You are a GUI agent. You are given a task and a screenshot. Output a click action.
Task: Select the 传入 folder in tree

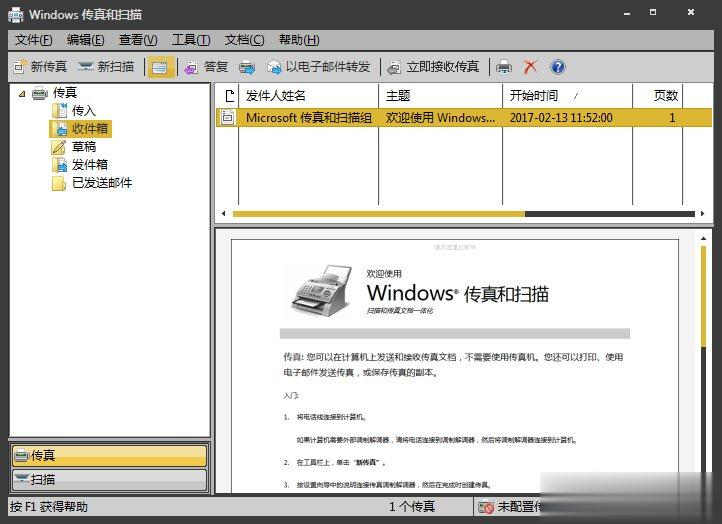tap(83, 111)
